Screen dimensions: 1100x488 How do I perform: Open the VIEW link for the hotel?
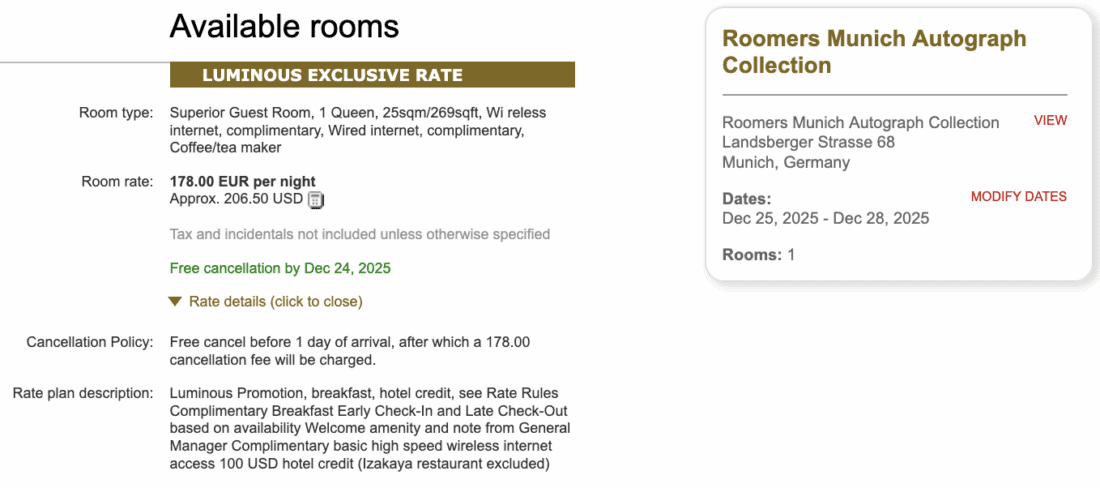coord(1050,121)
